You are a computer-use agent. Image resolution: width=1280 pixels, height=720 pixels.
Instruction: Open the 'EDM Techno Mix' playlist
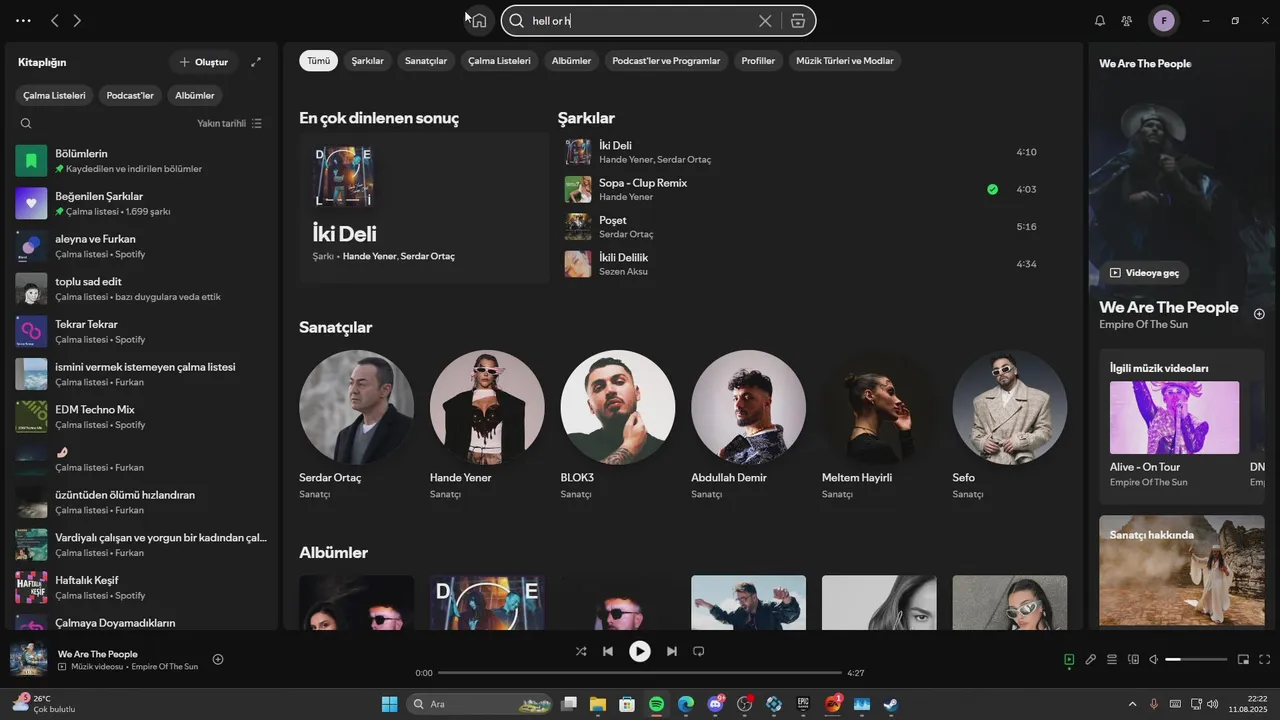click(x=141, y=416)
